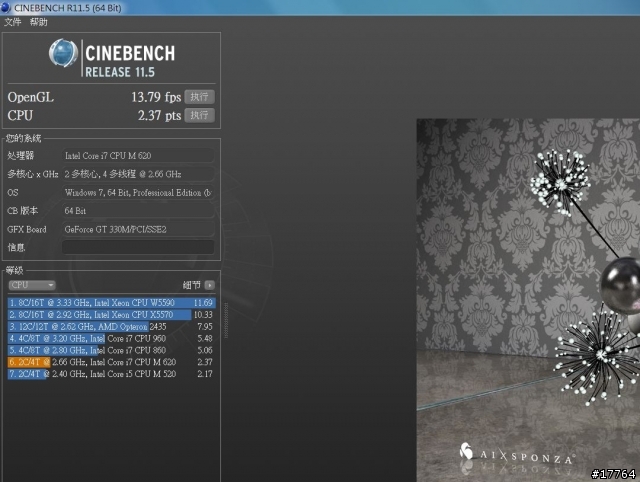Click the OpenGL score 13.79 fps
The image size is (640, 482).
[156, 97]
